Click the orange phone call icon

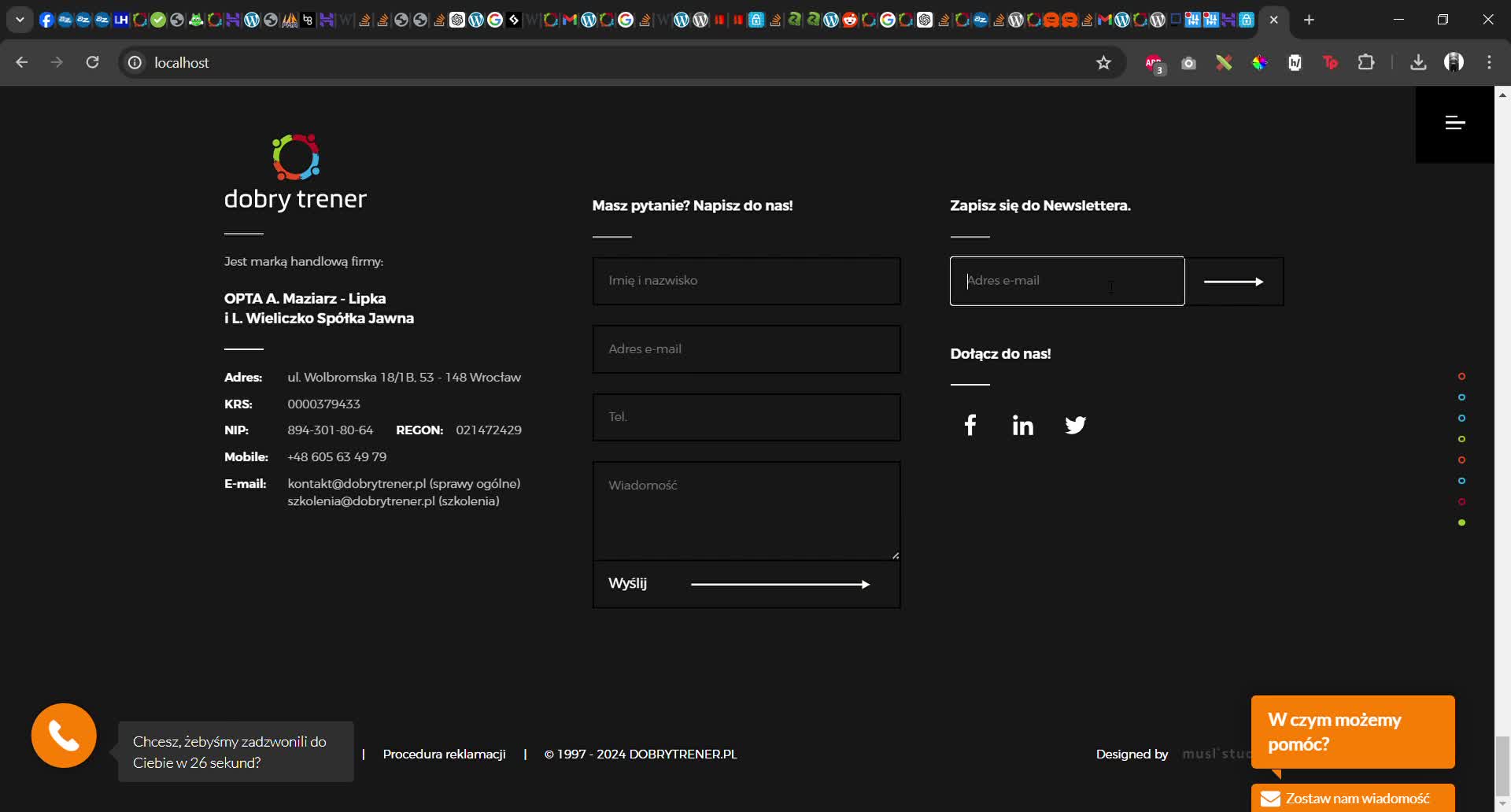click(x=63, y=735)
